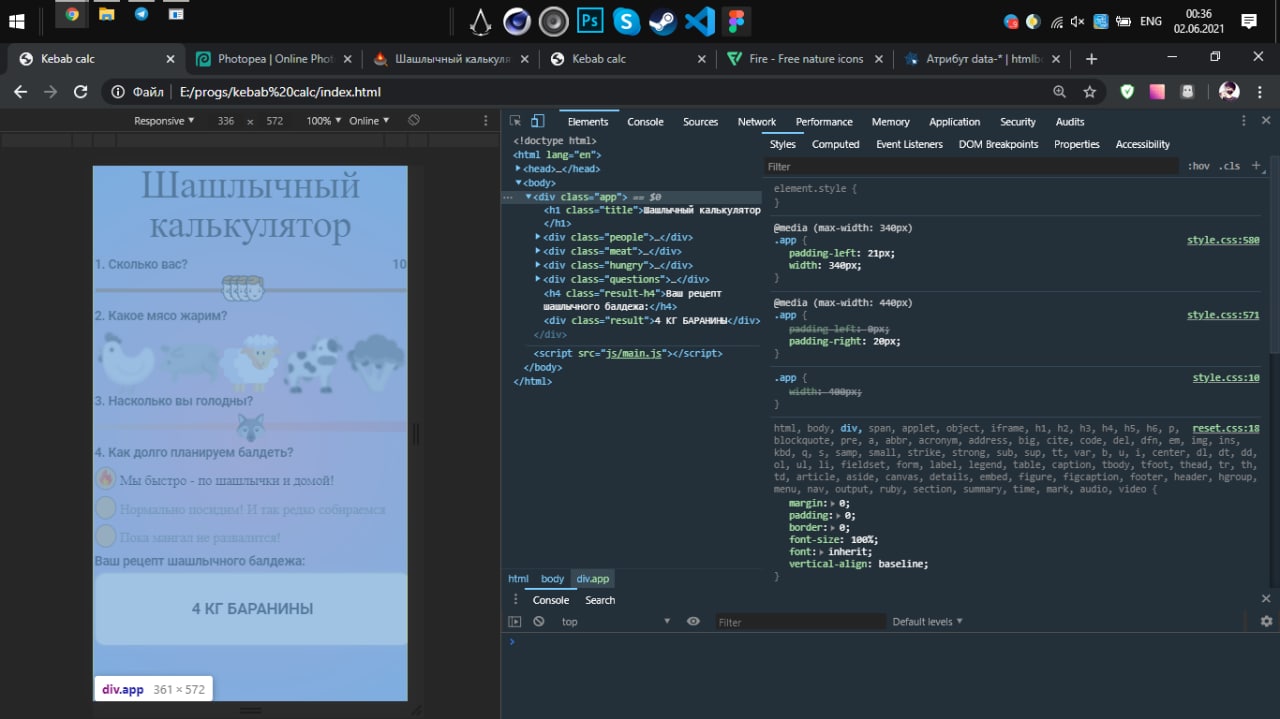Launch Skype from the top dock
The image size is (1280, 719).
coord(627,20)
